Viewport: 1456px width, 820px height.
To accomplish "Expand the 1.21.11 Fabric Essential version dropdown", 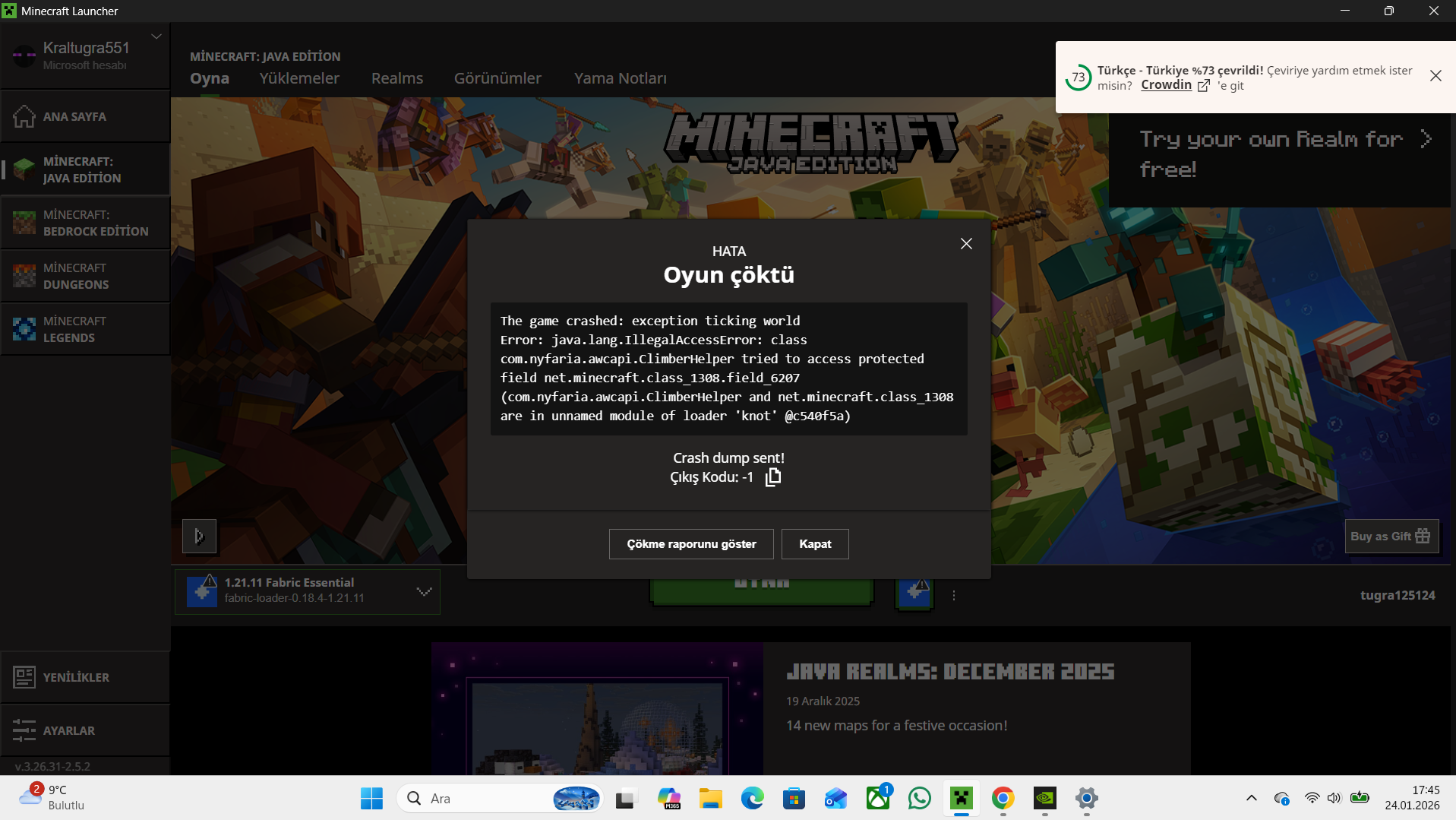I will [308, 591].
